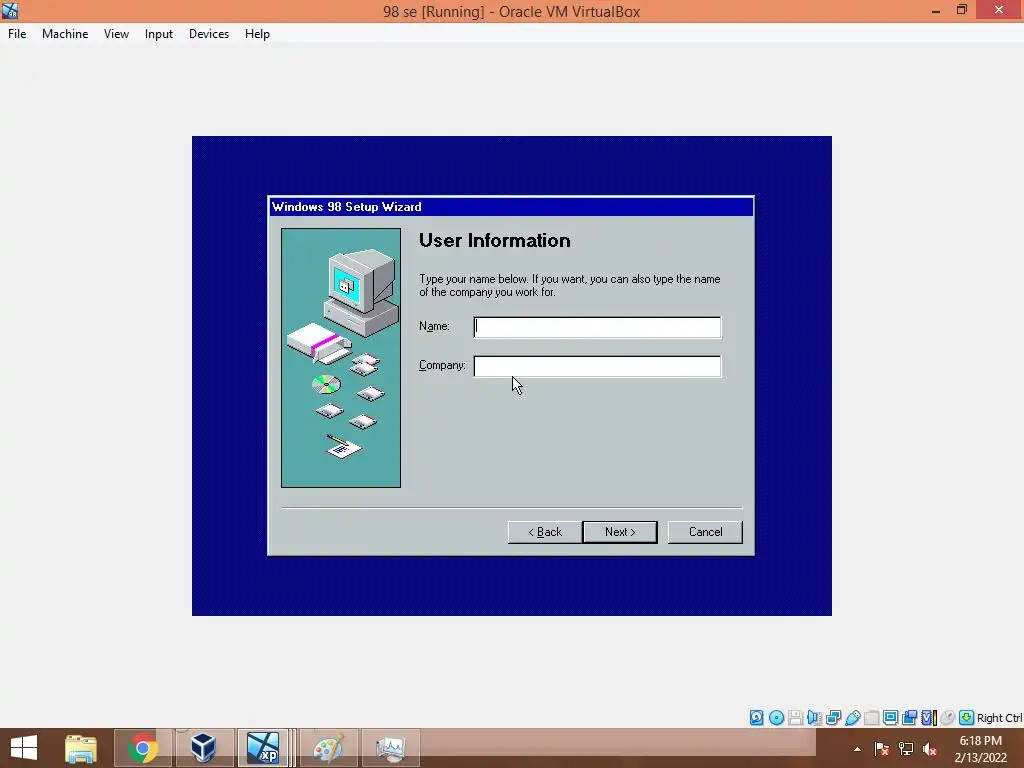Click the Company input field
The height and width of the screenshot is (768, 1024).
tap(597, 366)
